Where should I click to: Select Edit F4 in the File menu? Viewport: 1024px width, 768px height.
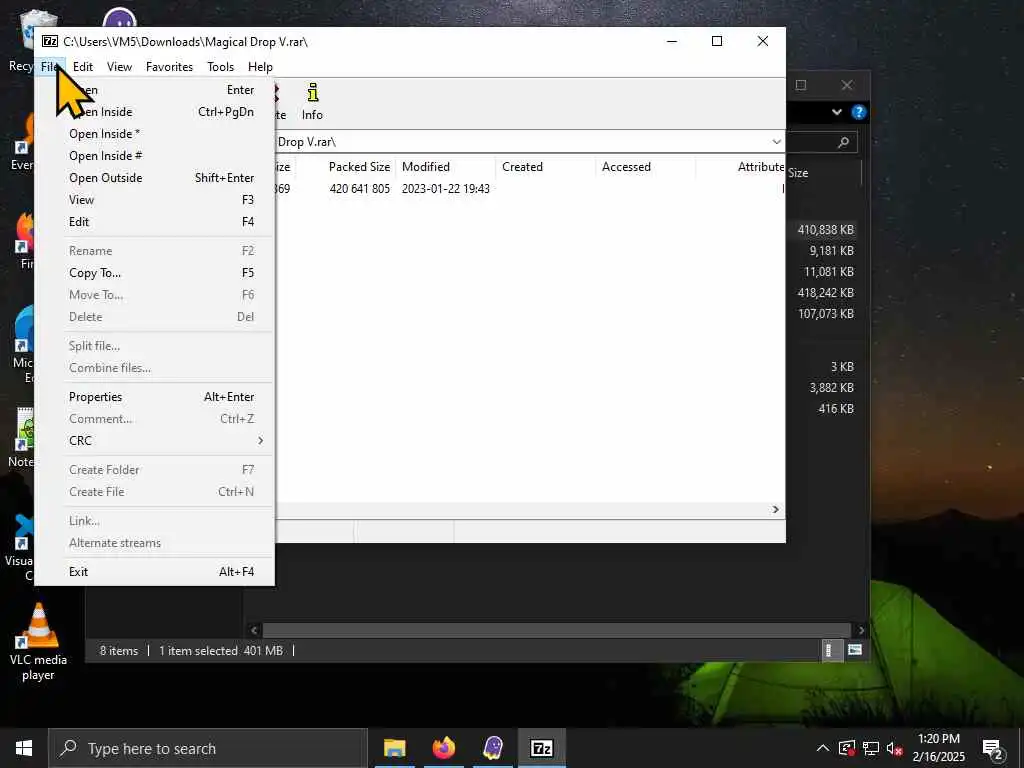click(x=155, y=222)
